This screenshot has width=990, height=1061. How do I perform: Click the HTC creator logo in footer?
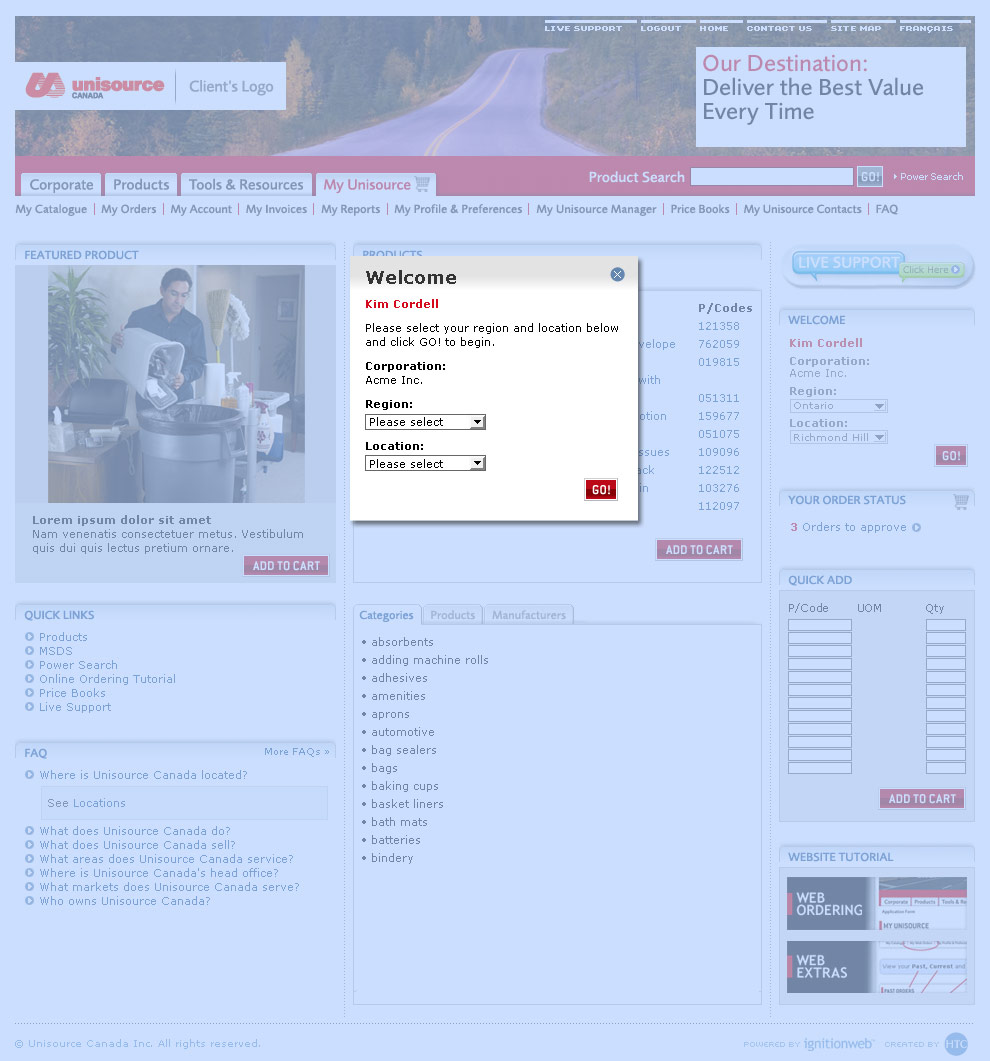tap(956, 1043)
